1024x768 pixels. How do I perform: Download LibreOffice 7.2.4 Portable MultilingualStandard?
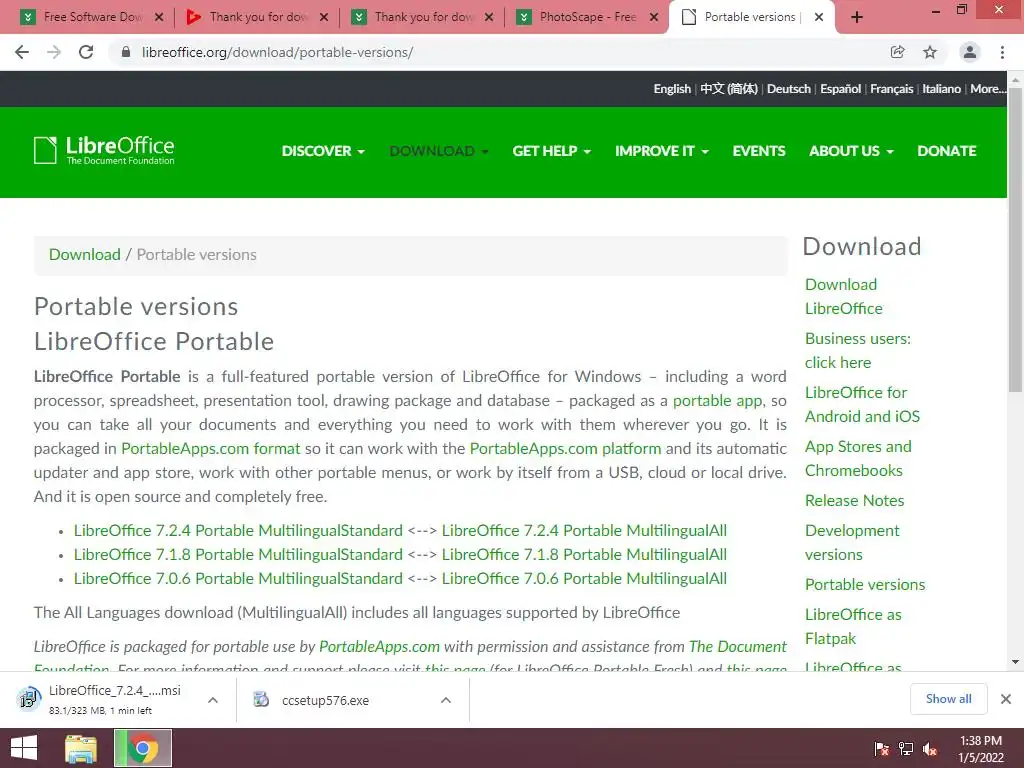pyautogui.click(x=238, y=530)
